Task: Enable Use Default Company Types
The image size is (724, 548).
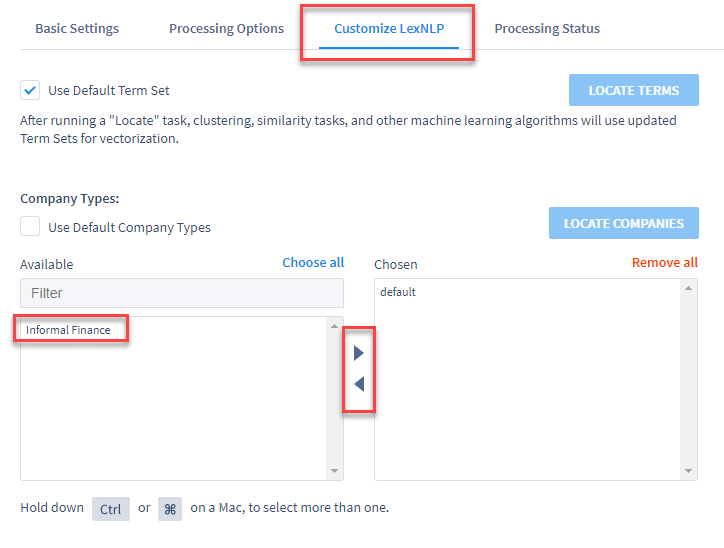Action: click(30, 226)
